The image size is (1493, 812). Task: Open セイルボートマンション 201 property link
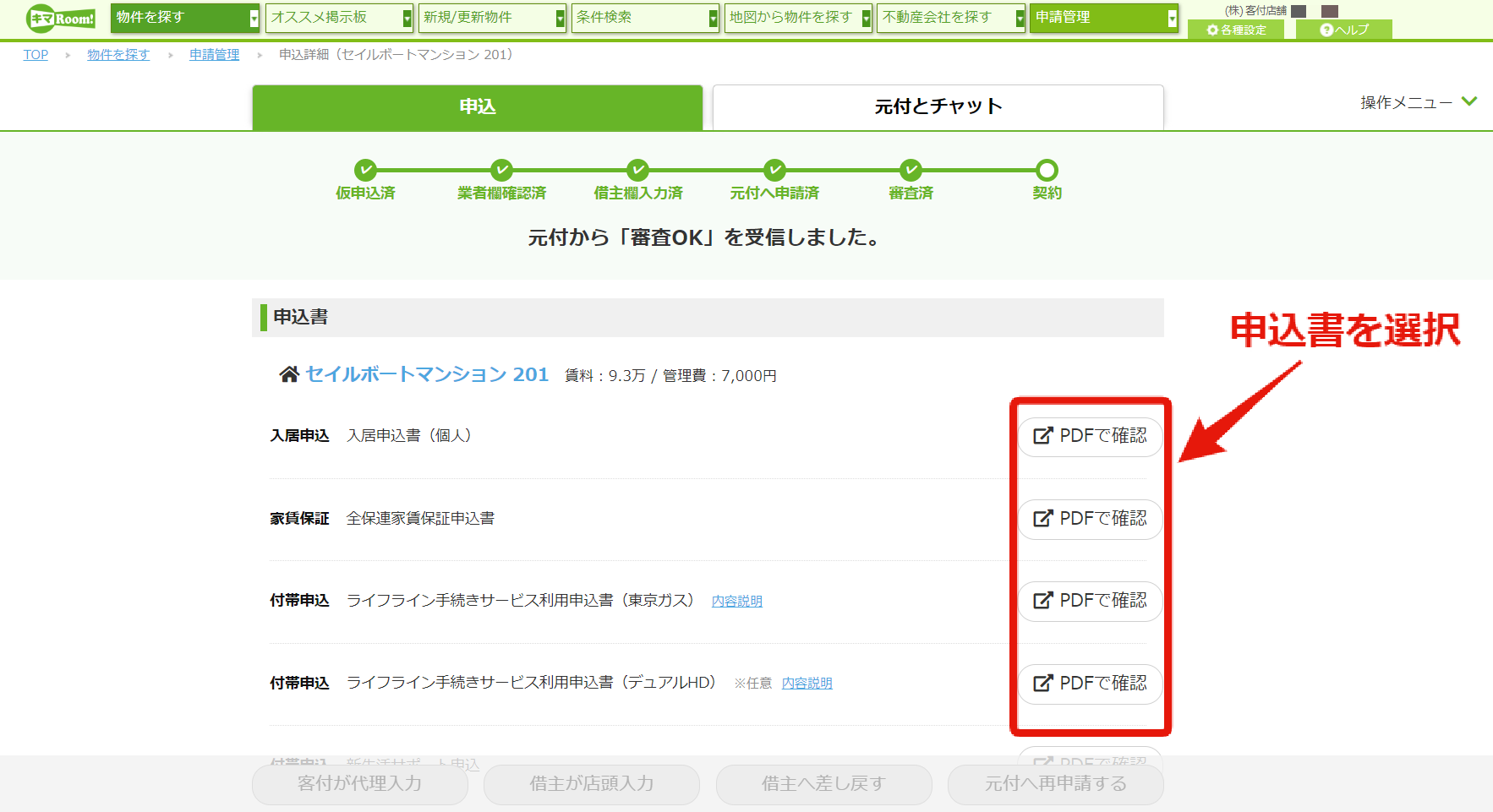tap(427, 374)
